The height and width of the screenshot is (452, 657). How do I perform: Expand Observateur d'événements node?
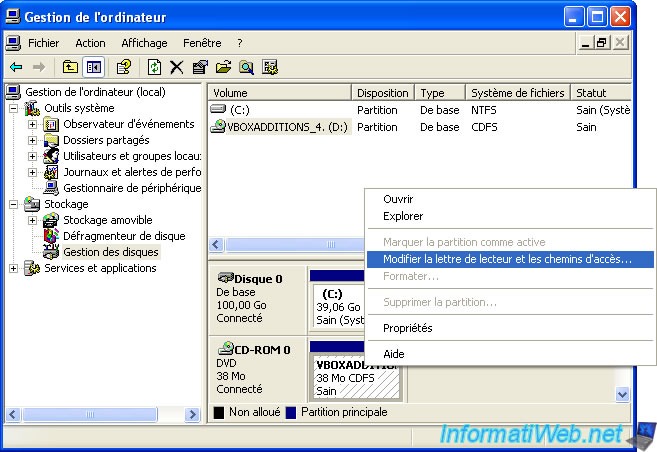32,124
